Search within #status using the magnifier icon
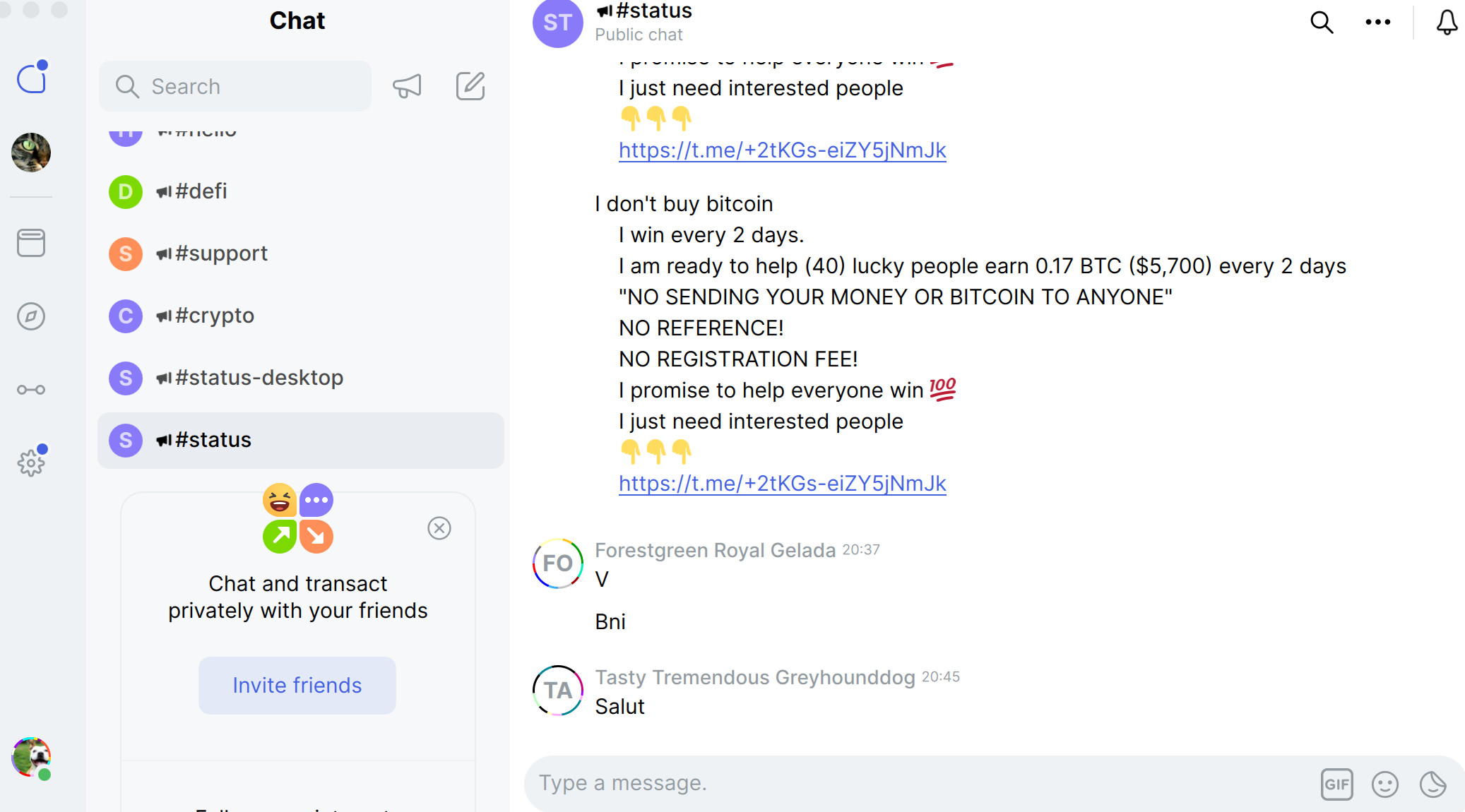 [1321, 23]
